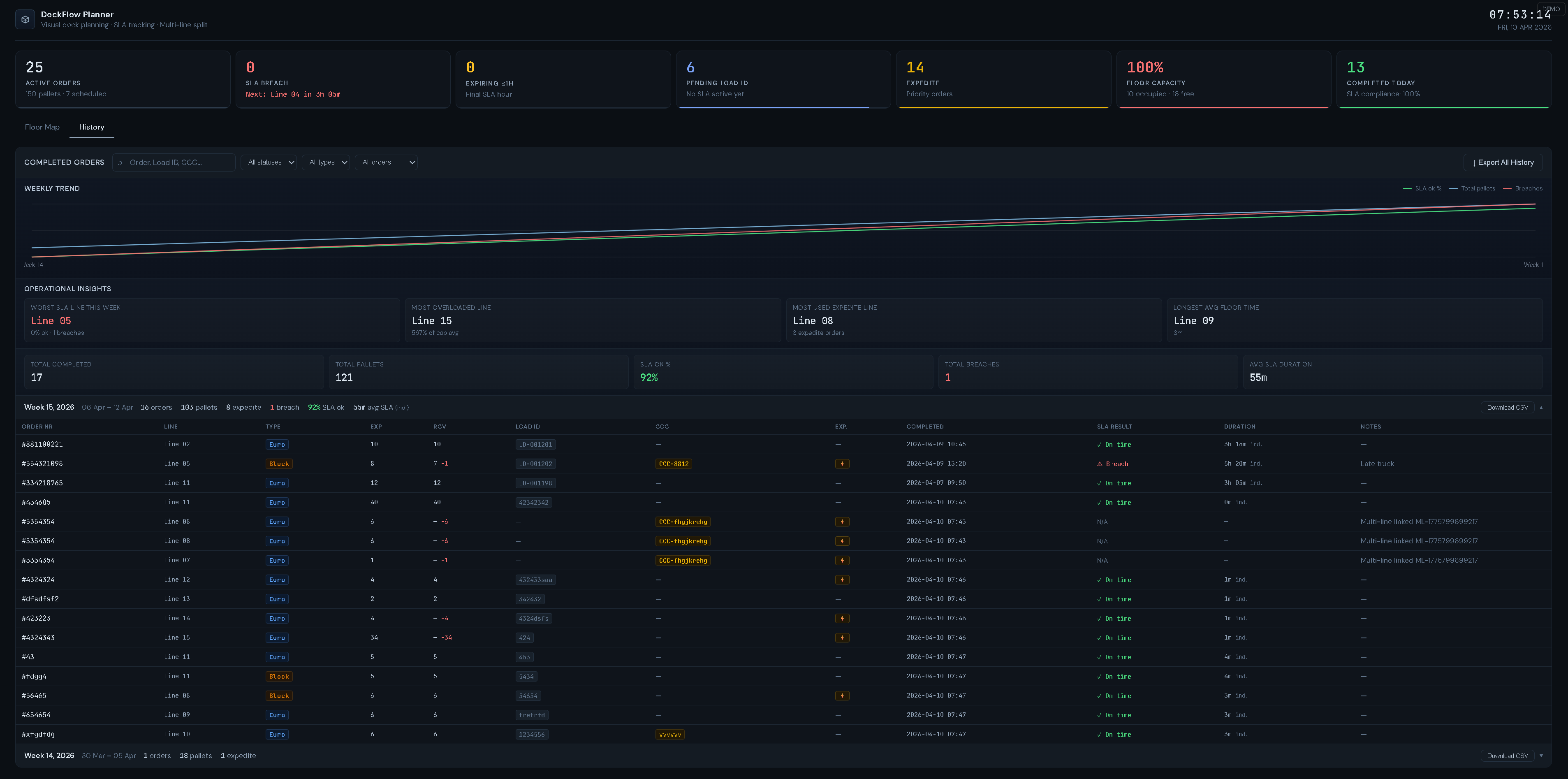Collapse the Week 15 table with the chevron
The width and height of the screenshot is (1568, 779).
click(x=1541, y=407)
